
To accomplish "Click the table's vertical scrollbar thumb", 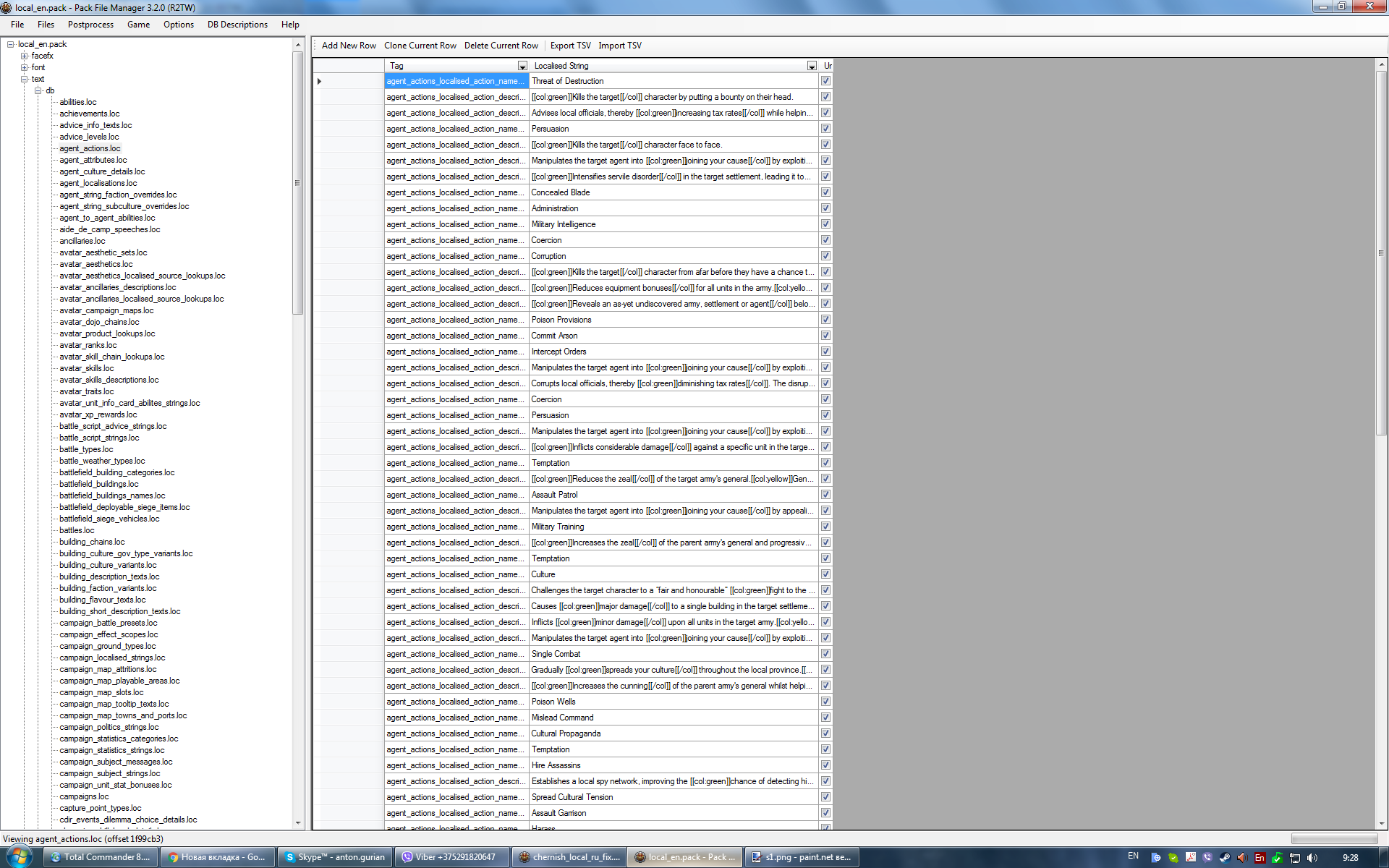I will [1380, 253].
